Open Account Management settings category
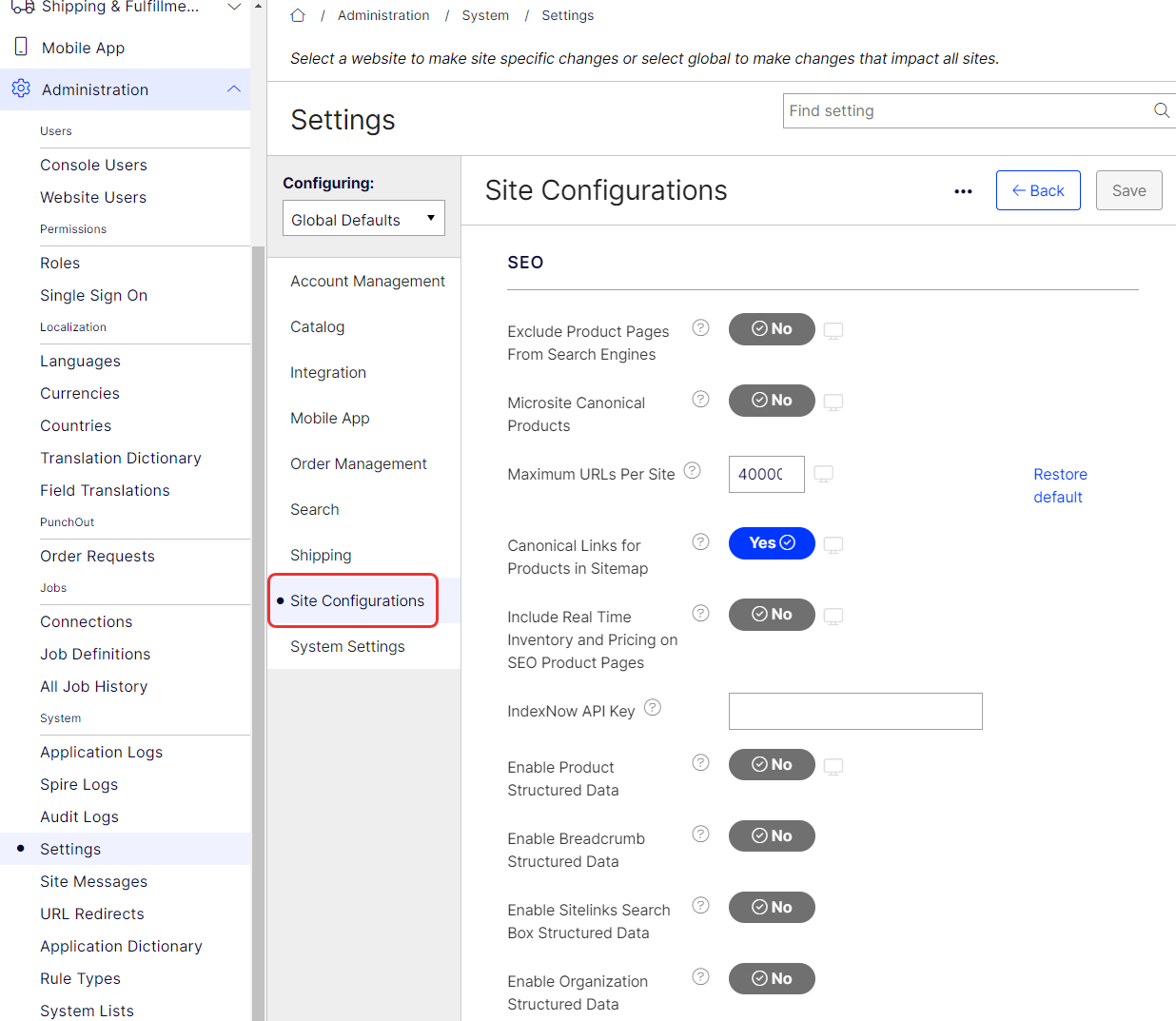 (x=367, y=281)
